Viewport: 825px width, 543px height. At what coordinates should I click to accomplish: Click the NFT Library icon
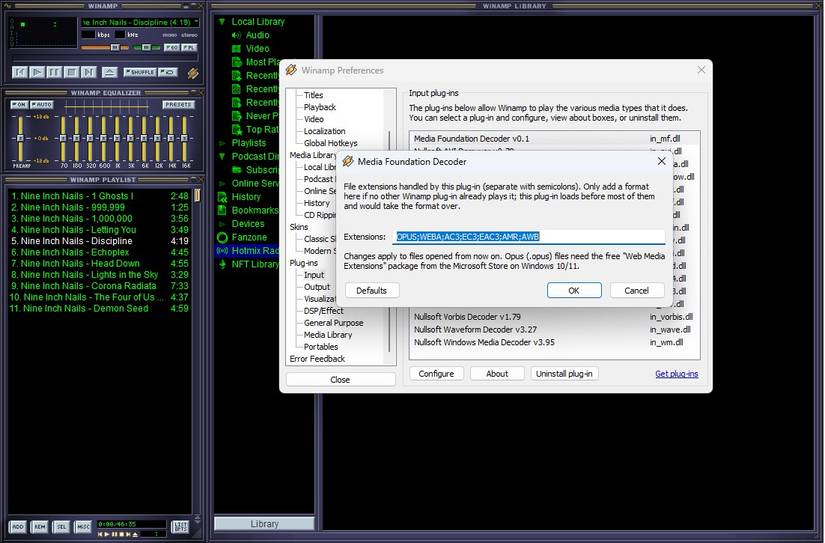pos(223,264)
